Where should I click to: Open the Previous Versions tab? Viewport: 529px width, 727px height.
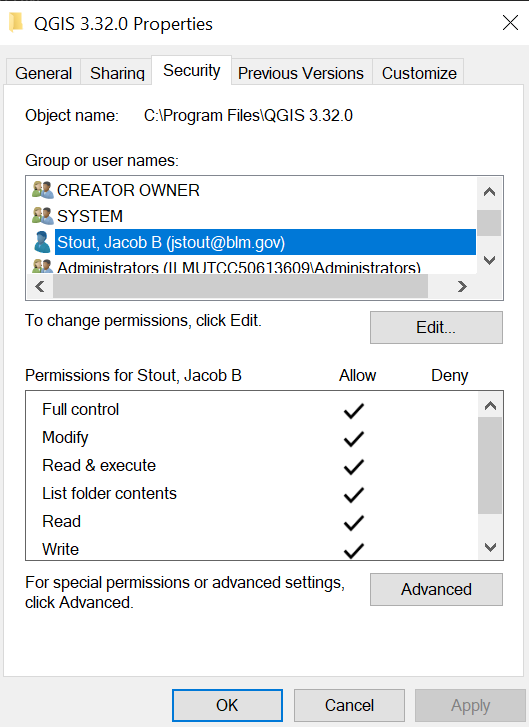click(301, 73)
